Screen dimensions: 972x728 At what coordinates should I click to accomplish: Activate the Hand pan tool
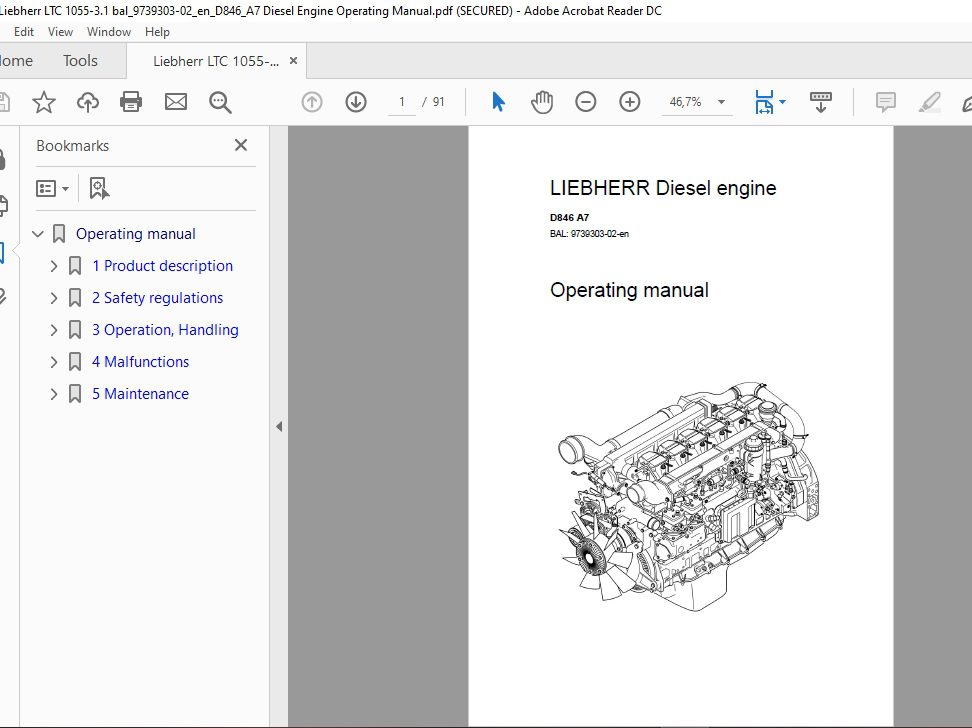tap(541, 101)
